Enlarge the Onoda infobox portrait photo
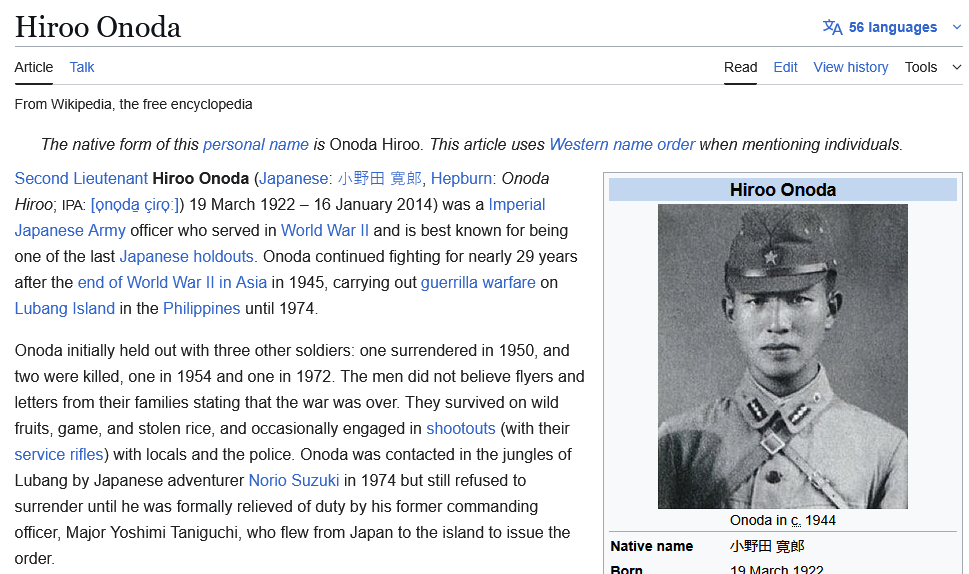969x574 pixels. pyautogui.click(x=782, y=357)
